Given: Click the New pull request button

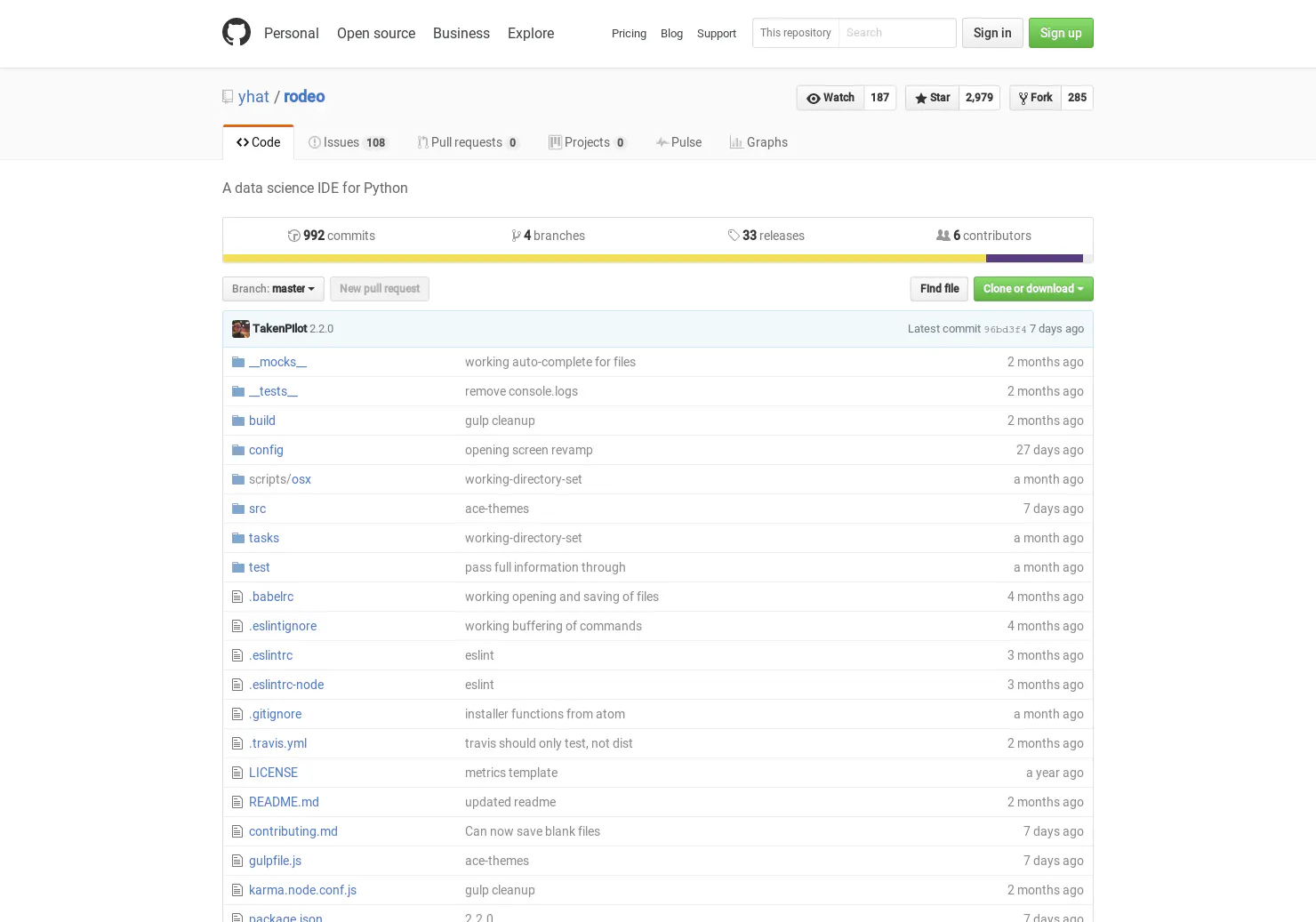Looking at the screenshot, I should (x=380, y=289).
